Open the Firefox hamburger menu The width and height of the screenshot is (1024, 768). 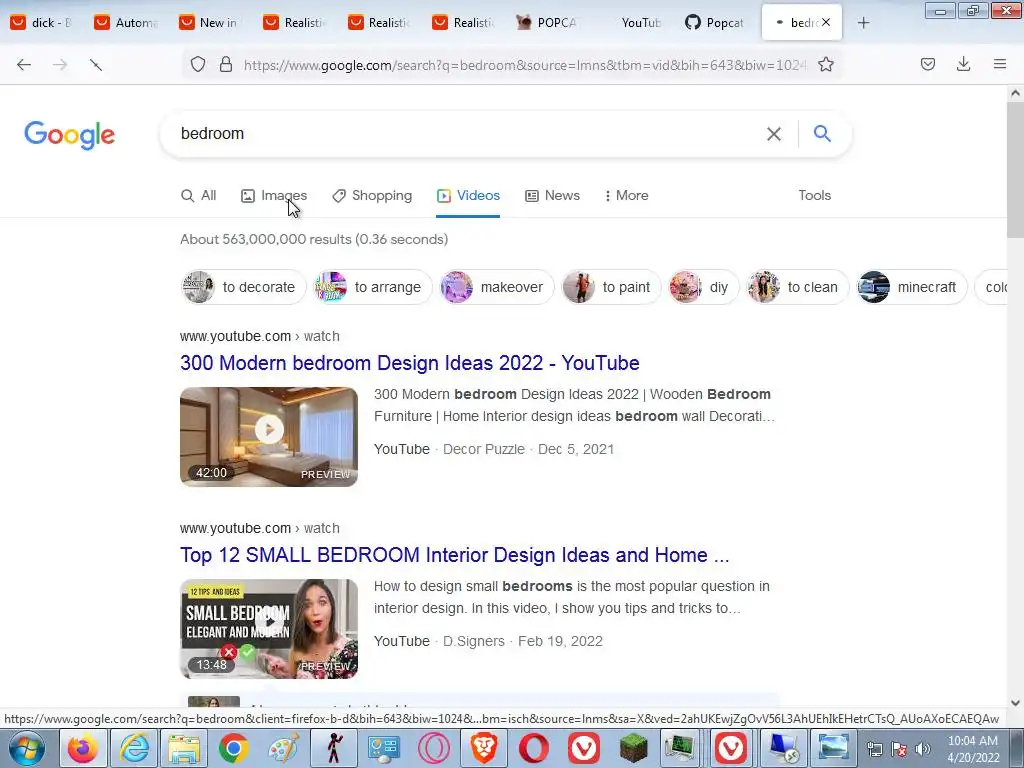[1000, 64]
